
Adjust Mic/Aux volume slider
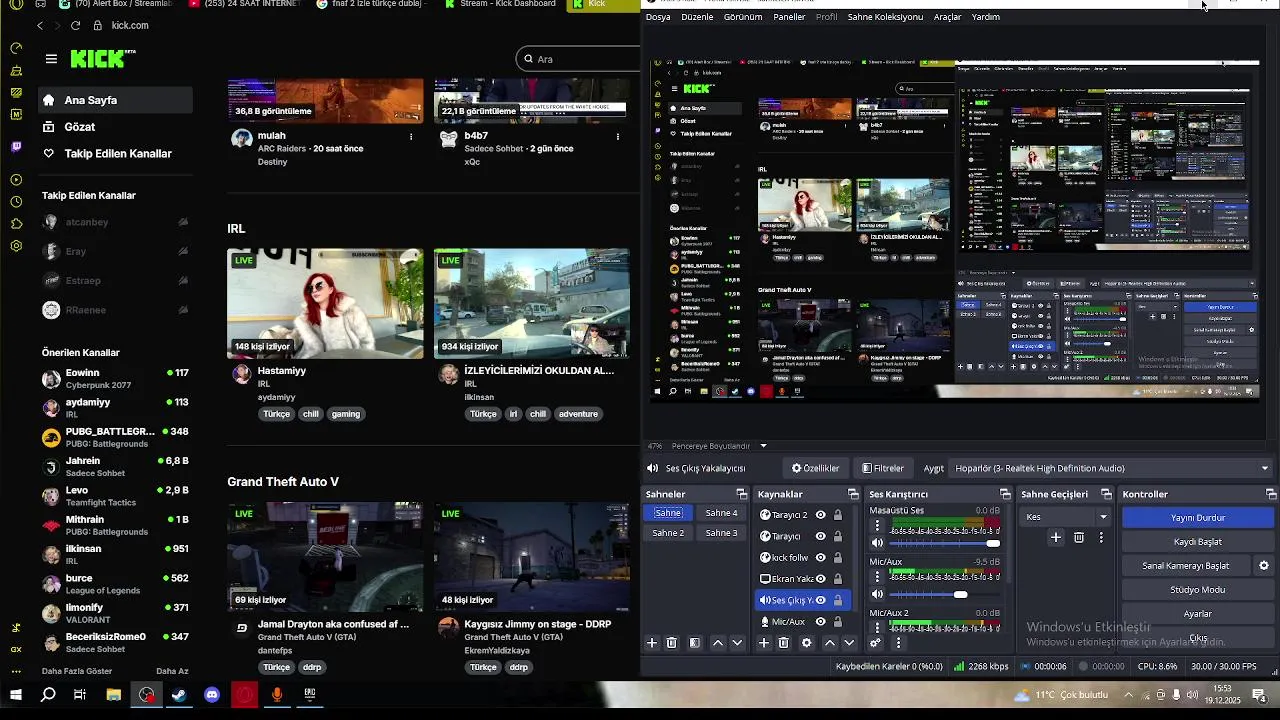944,594
